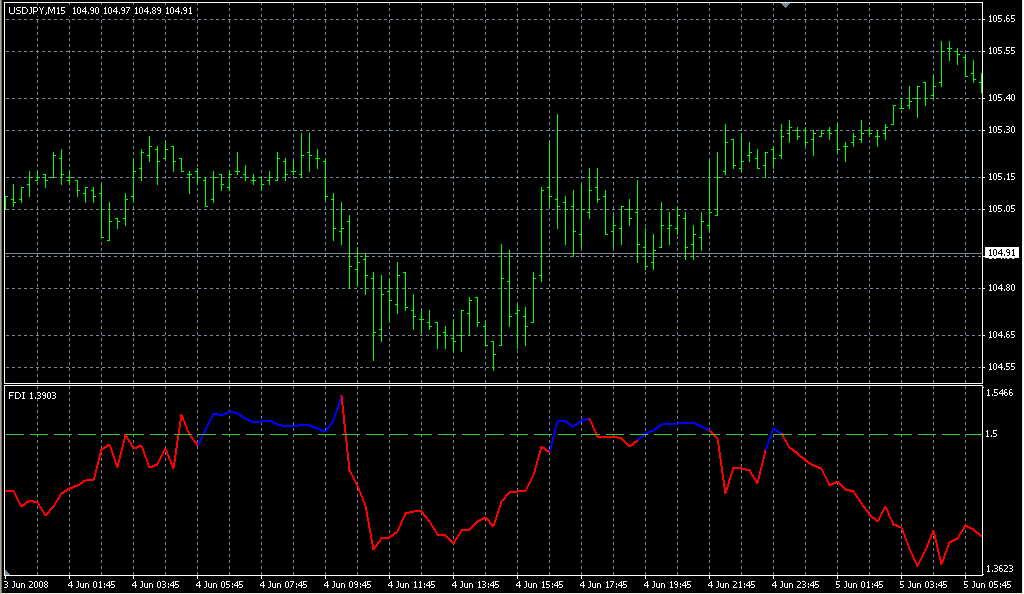Click the divider between price chart and FDI window
The image size is (1024, 594).
[490, 384]
